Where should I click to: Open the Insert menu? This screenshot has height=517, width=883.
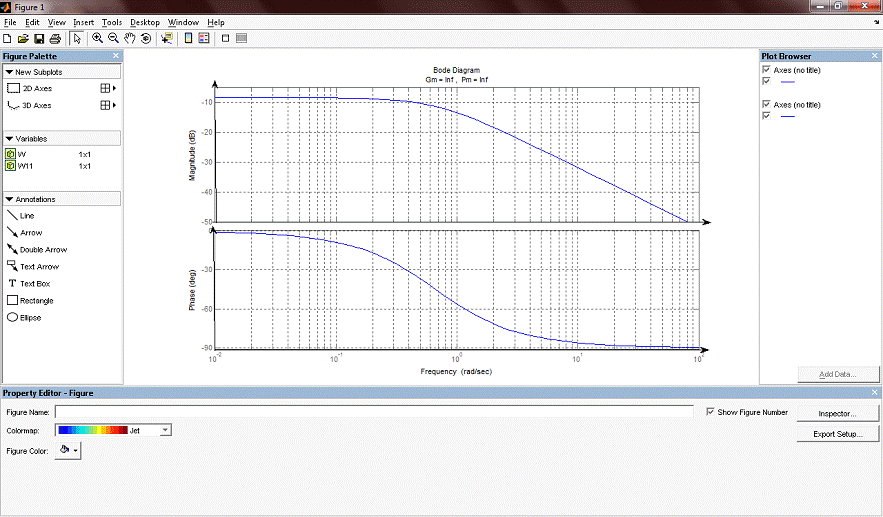84,22
